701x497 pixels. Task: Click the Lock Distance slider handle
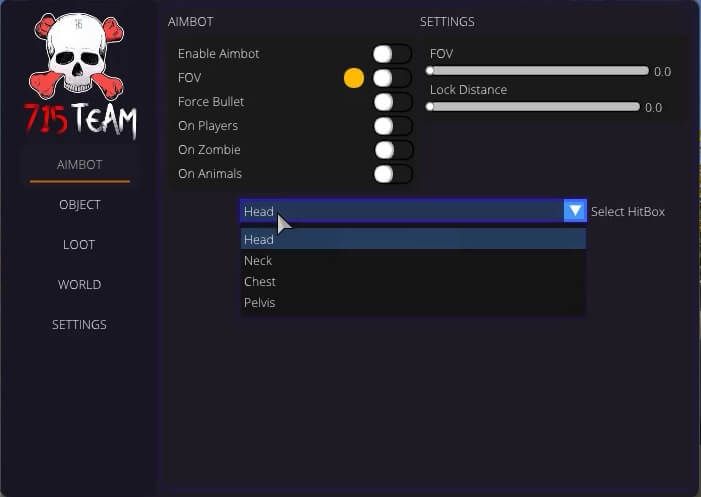coord(430,107)
